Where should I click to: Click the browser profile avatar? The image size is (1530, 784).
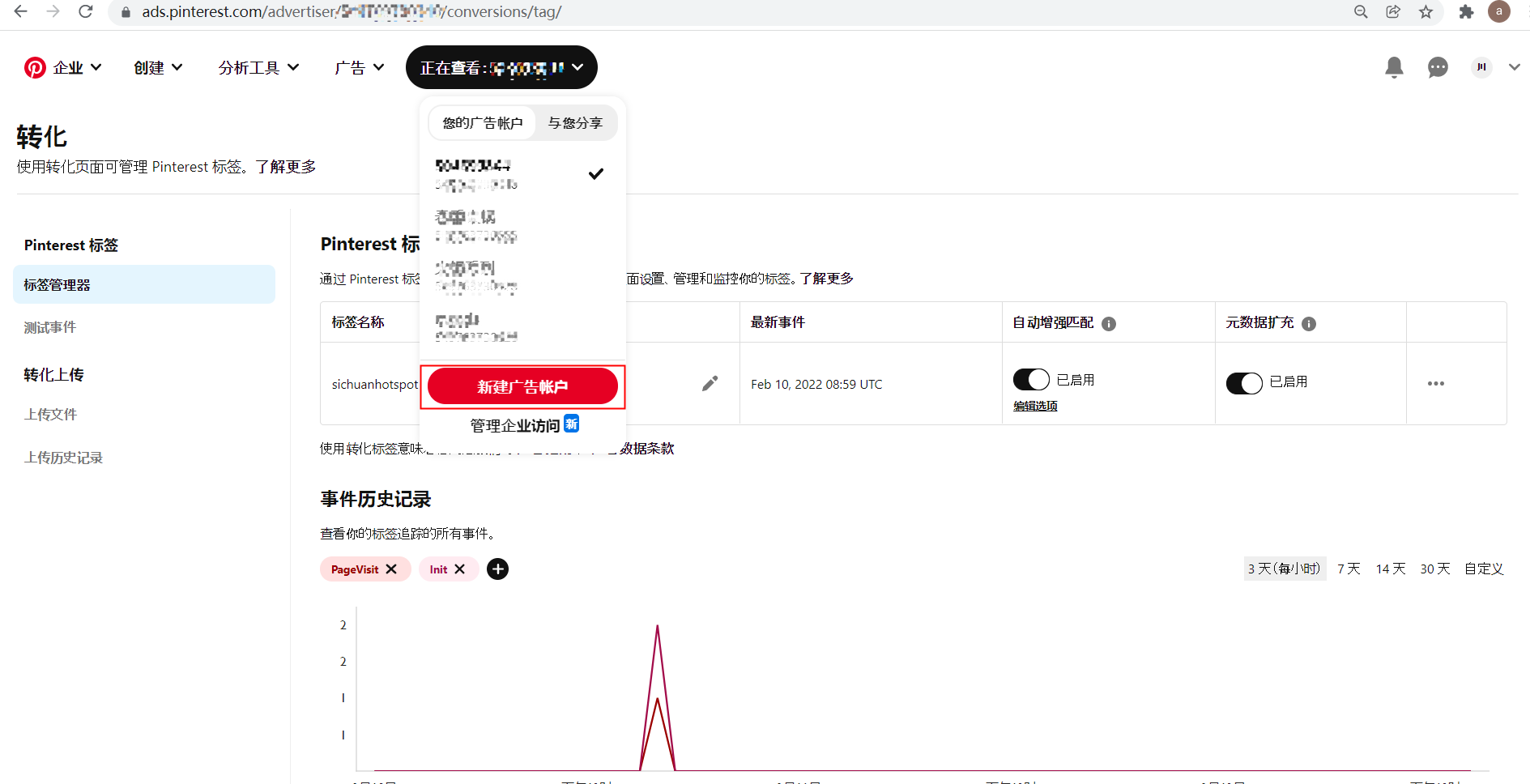click(1499, 11)
